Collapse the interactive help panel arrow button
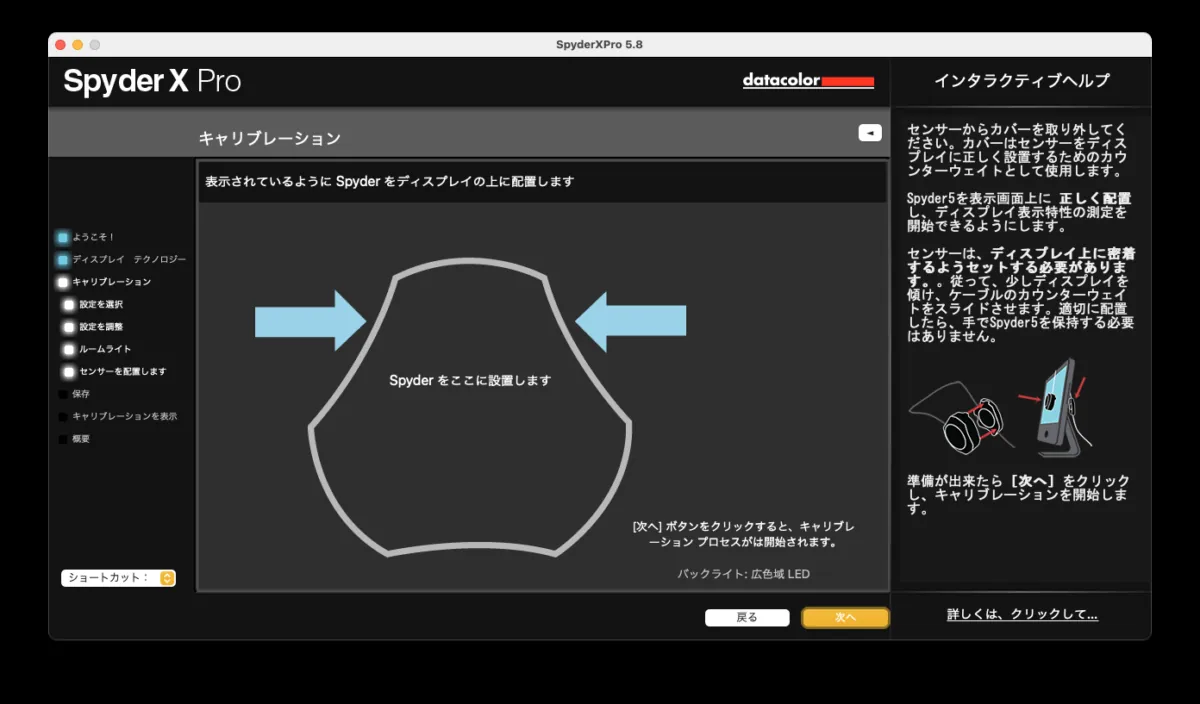 pos(869,133)
